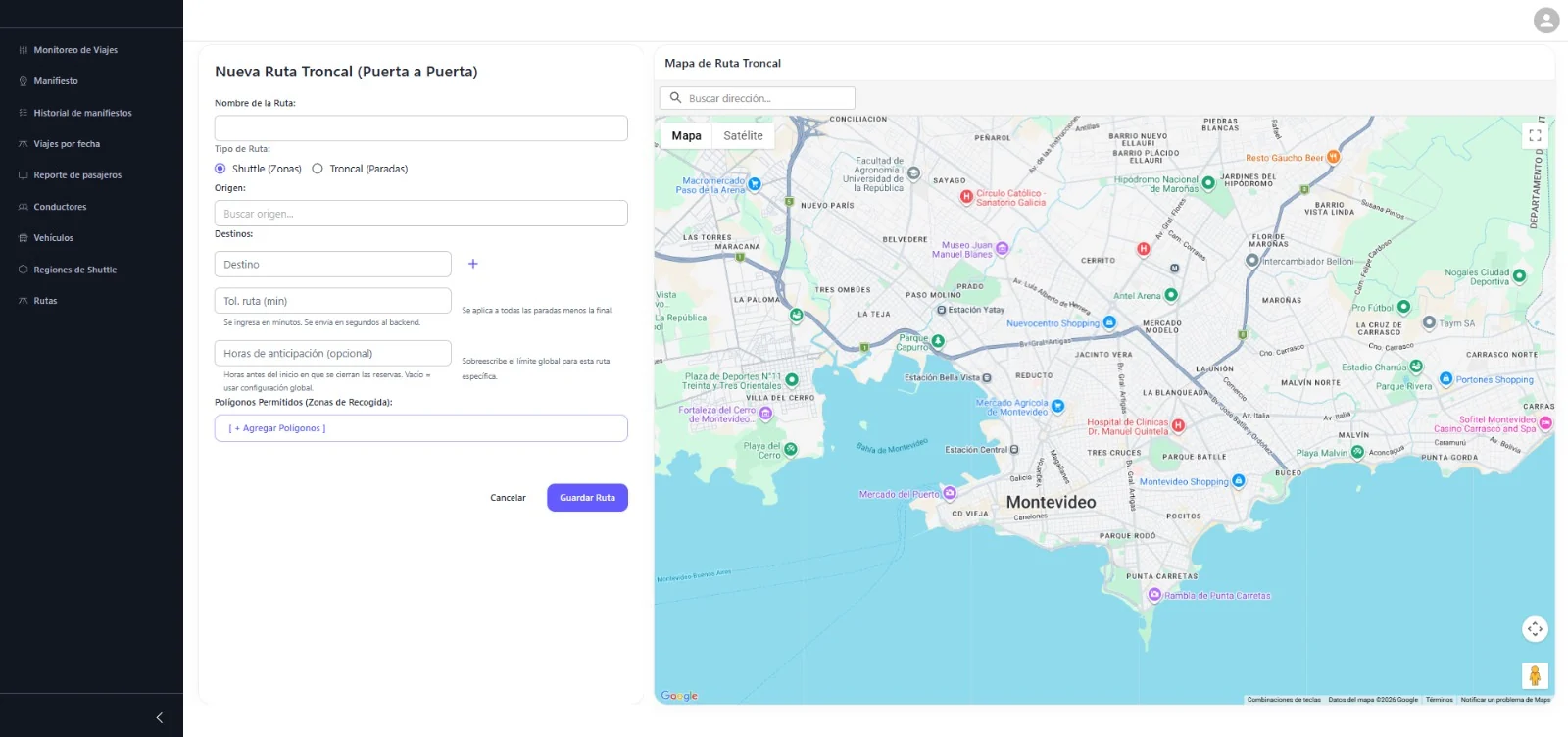Image resolution: width=1568 pixels, height=737 pixels.
Task: Click Museo Juan Manuel Blanes marker
Action: [1002, 249]
